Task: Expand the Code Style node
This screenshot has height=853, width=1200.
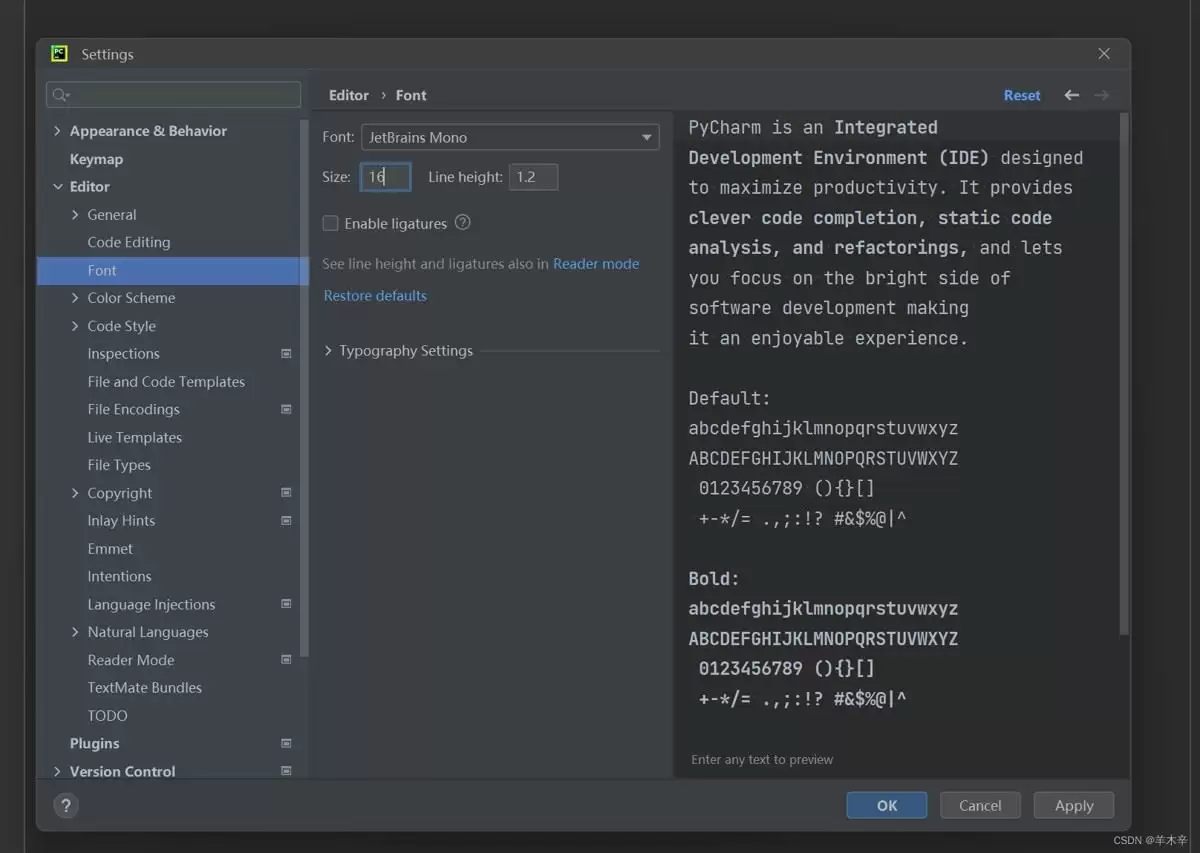Action: click(x=75, y=326)
